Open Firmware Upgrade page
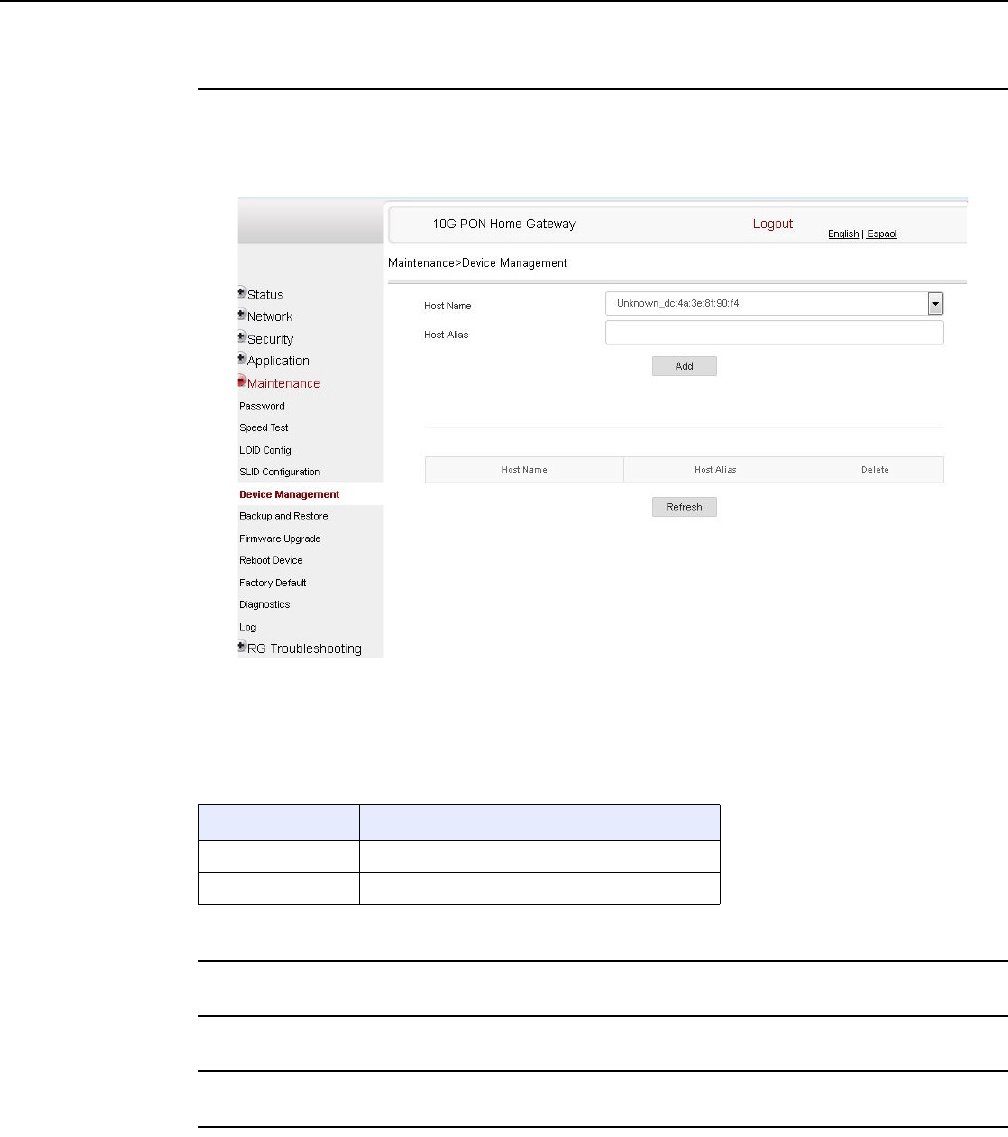1008x1137 pixels. (x=280, y=539)
